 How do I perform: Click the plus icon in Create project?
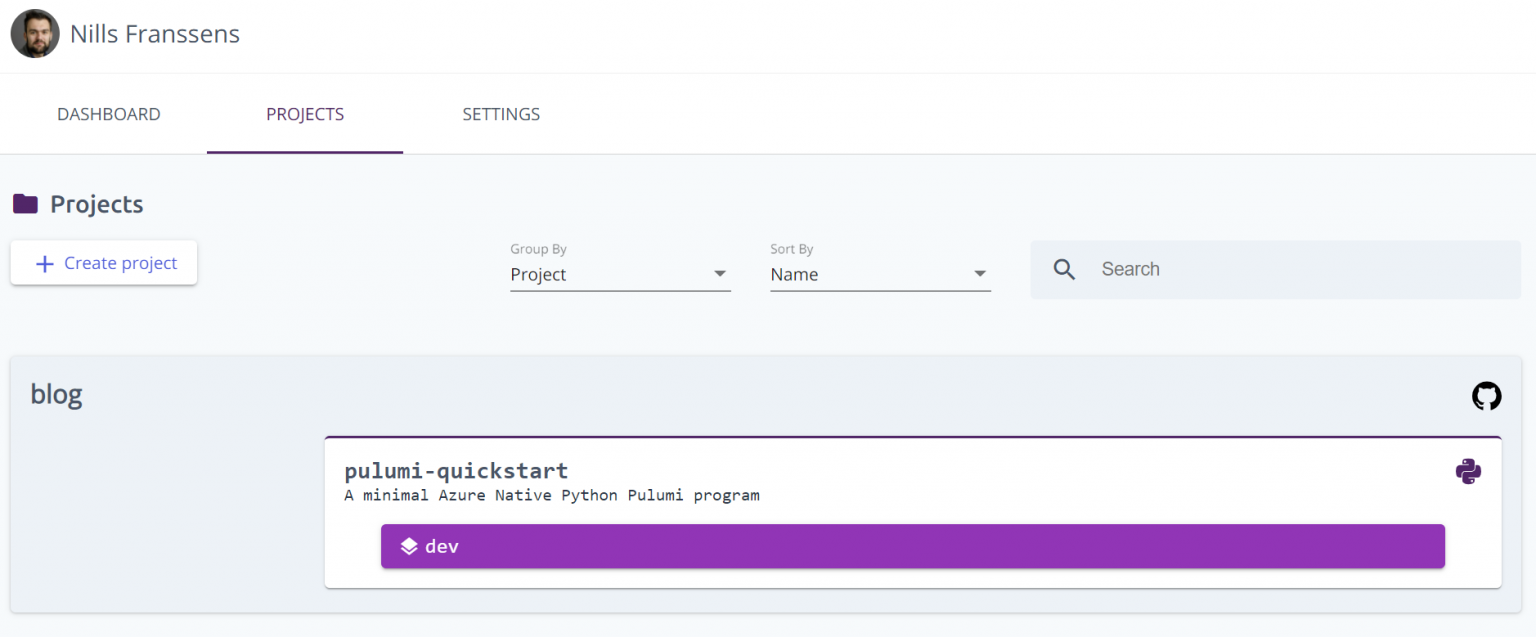click(44, 263)
